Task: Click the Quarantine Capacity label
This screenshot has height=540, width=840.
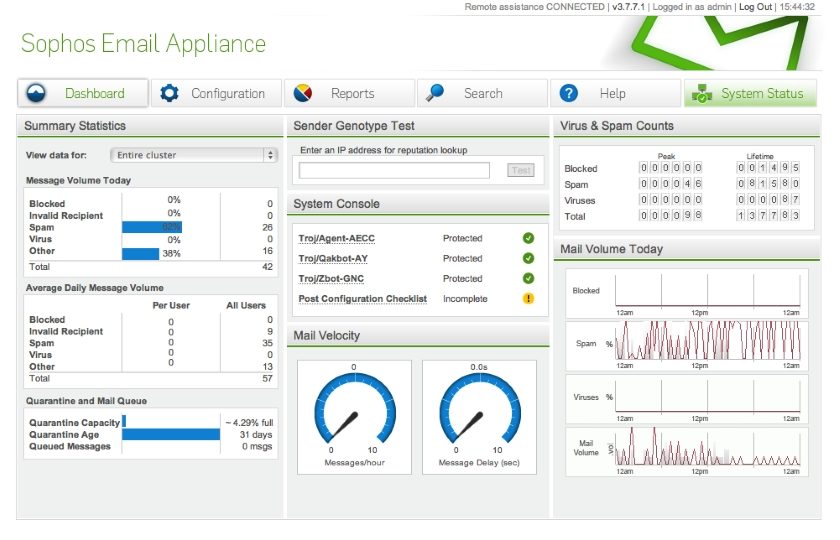Action: click(74, 423)
